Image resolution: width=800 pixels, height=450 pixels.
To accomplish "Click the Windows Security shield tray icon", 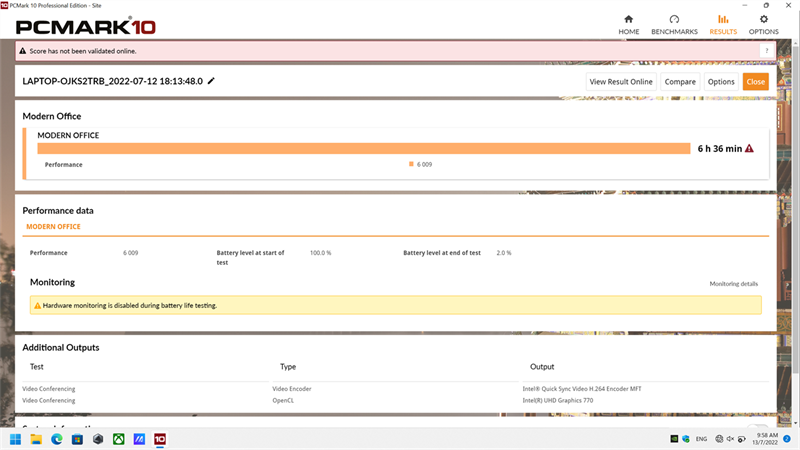I will point(686,439).
